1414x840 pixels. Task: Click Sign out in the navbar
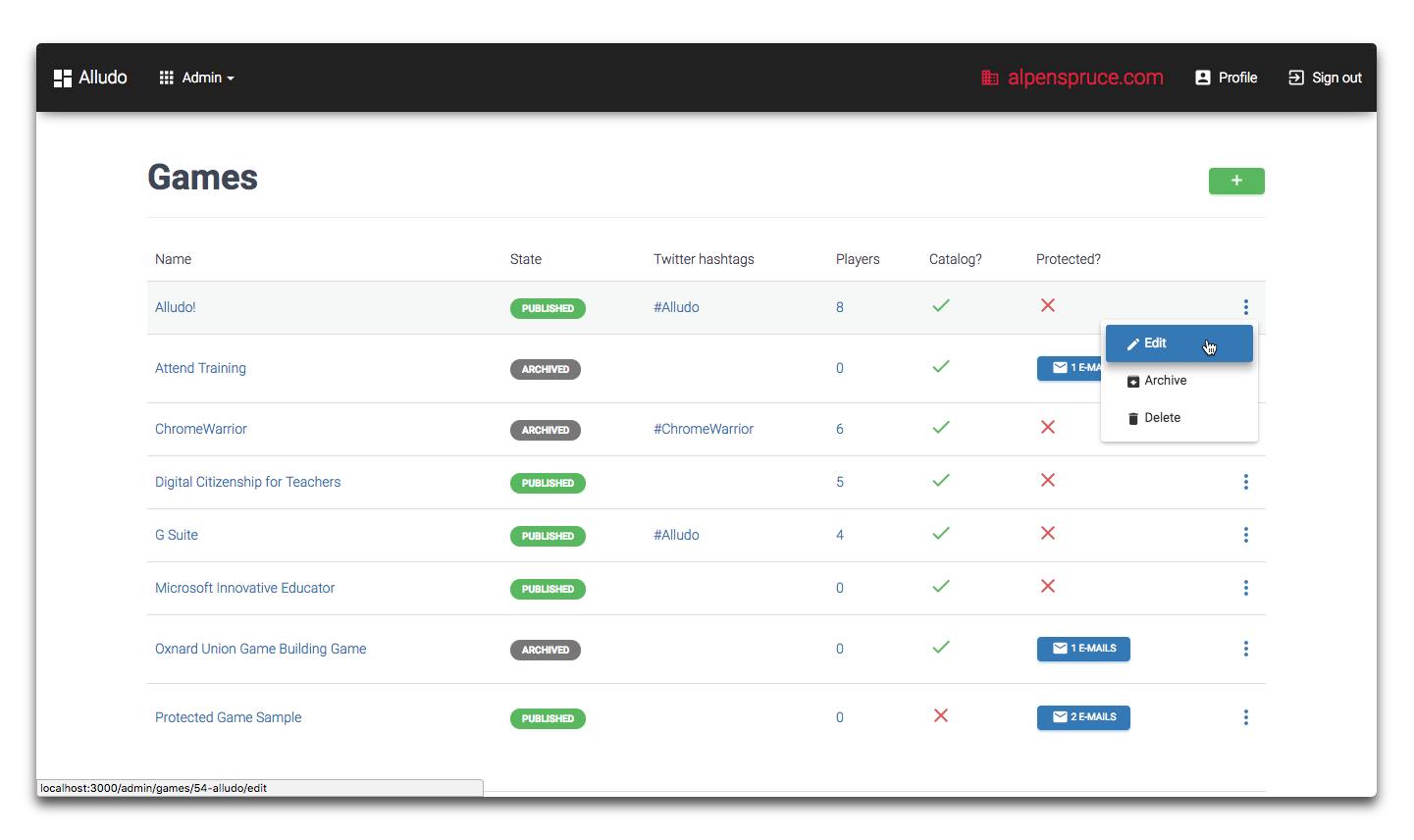tap(1325, 78)
